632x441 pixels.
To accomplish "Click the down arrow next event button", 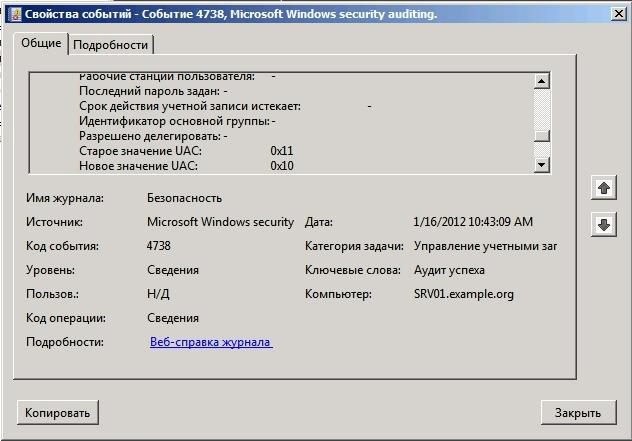I will (x=603, y=225).
